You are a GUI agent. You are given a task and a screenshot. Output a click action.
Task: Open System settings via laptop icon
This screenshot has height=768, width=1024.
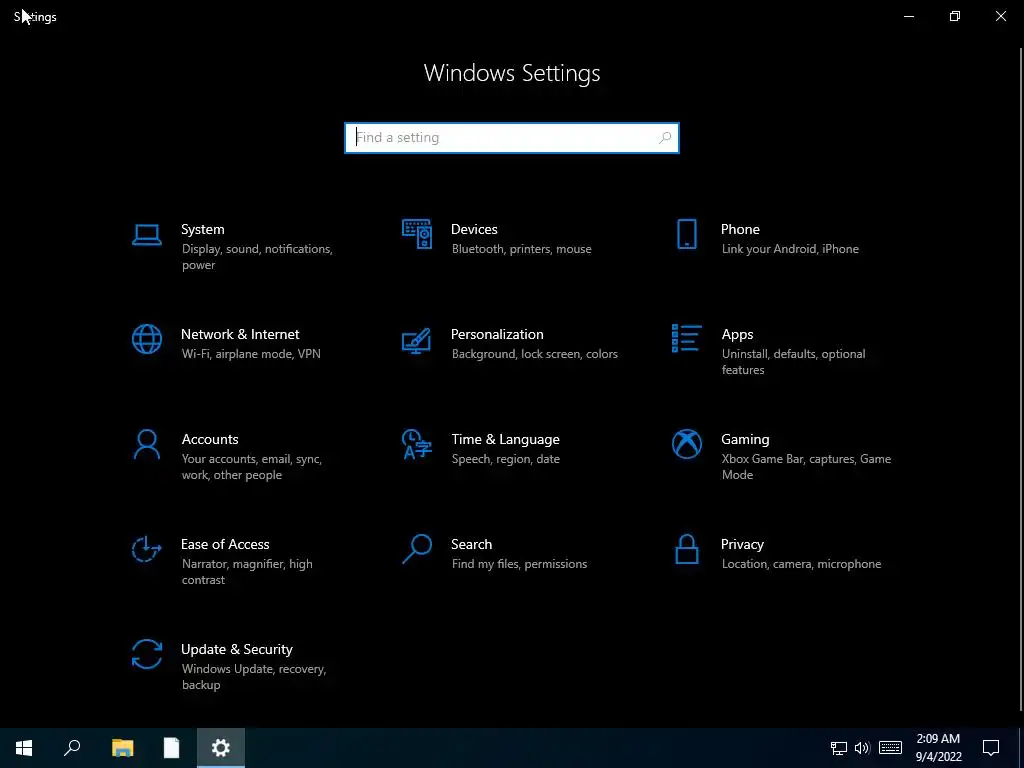(x=146, y=235)
